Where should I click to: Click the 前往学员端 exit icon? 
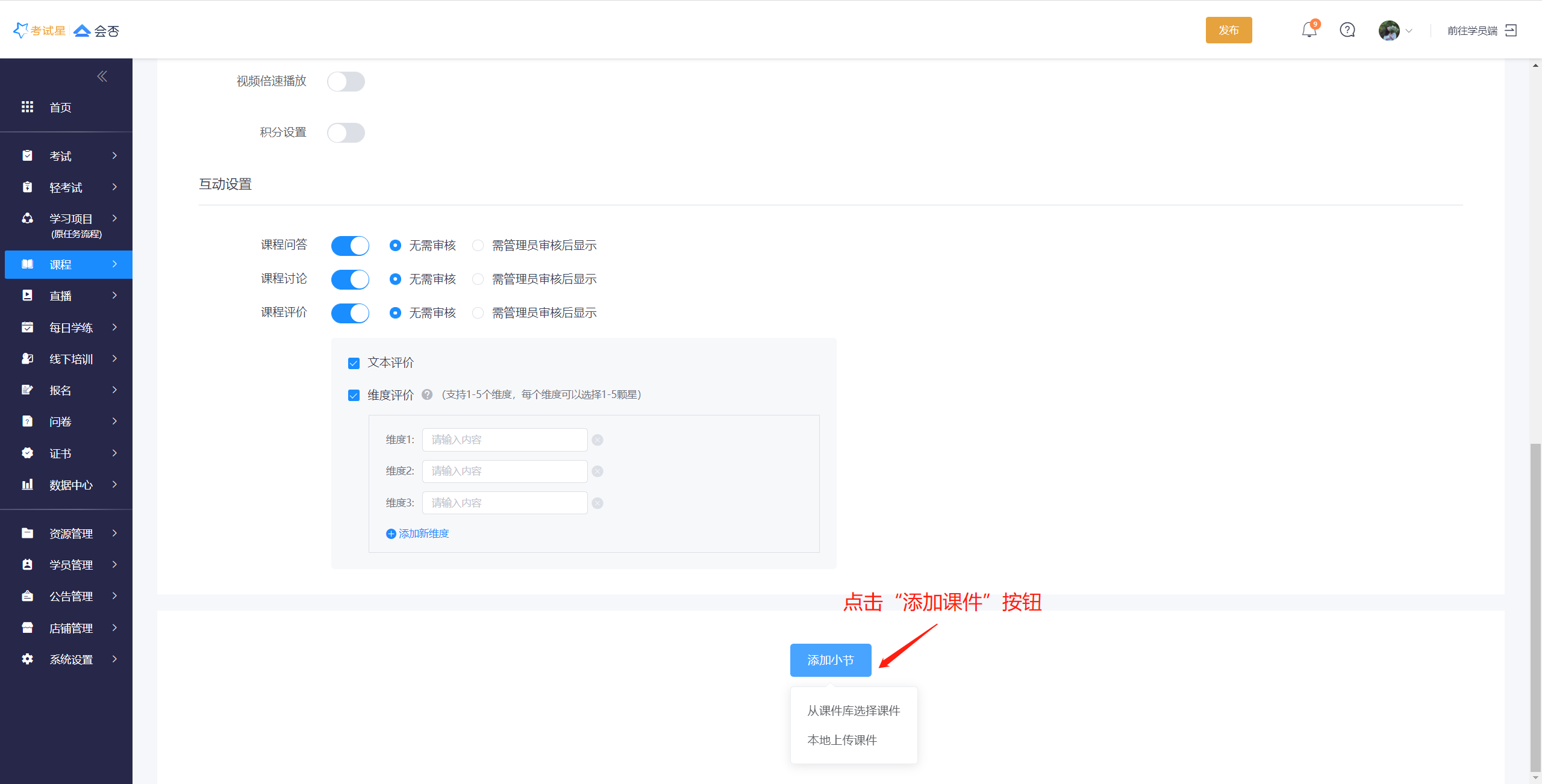click(1511, 30)
